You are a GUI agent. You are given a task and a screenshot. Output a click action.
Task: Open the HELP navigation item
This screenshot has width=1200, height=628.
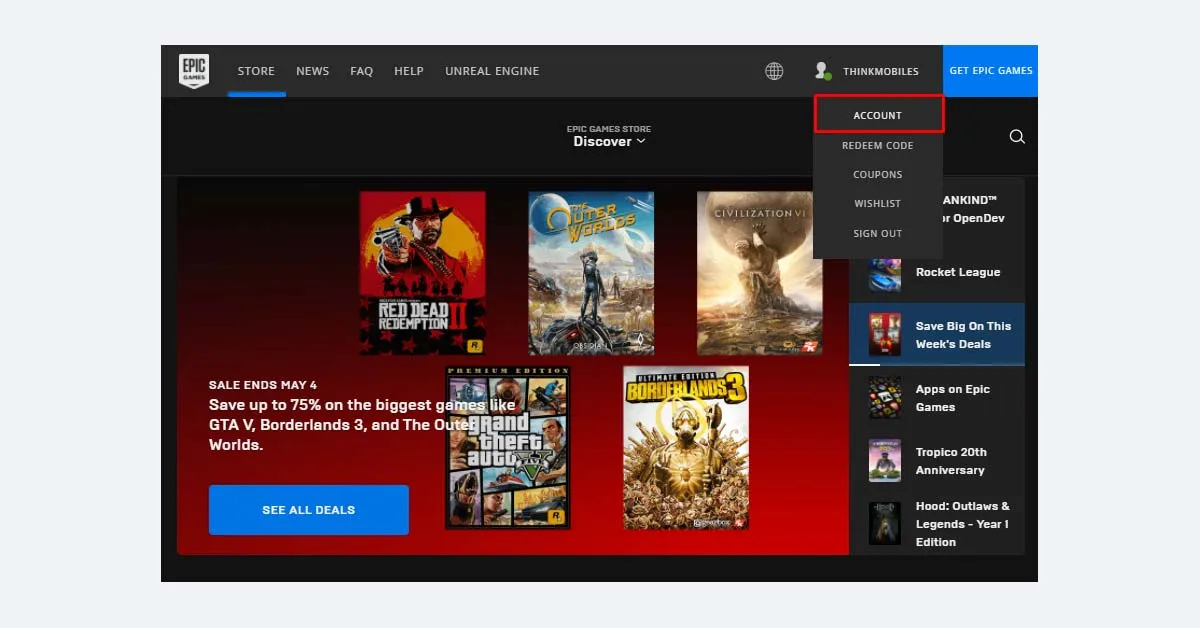coord(409,71)
